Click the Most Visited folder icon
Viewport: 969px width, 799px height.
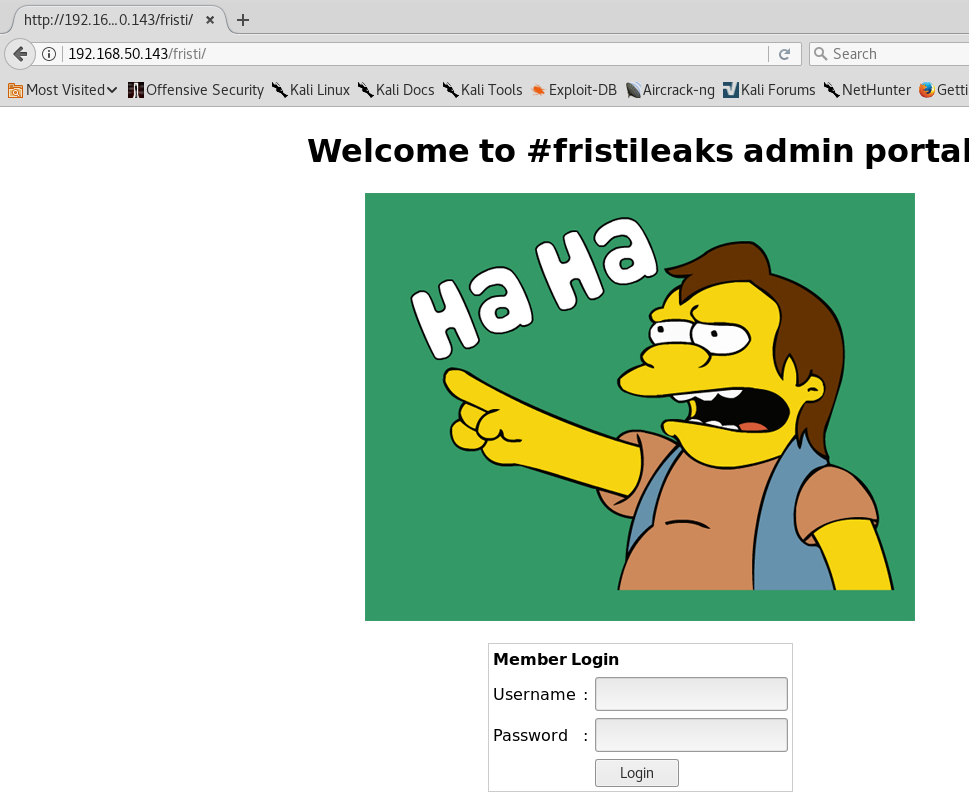point(15,90)
